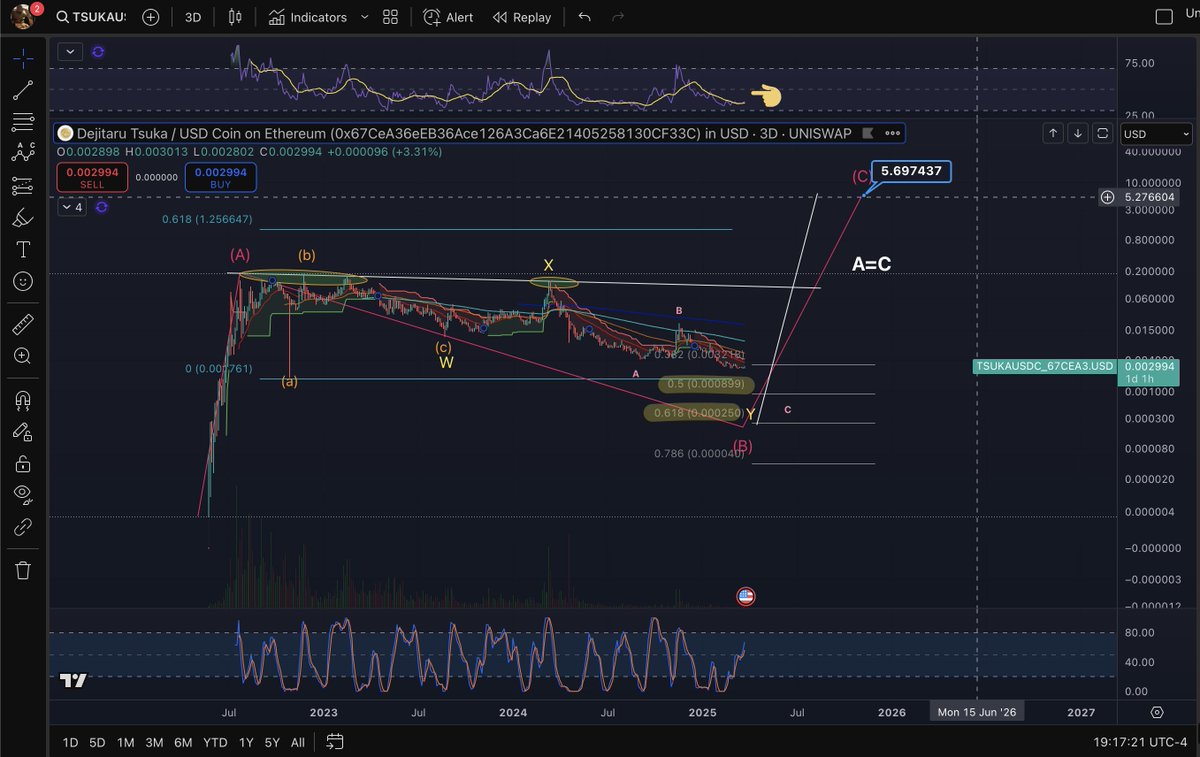Image resolution: width=1200 pixels, height=757 pixels.
Task: Open the USD currency dropdown
Action: coord(1157,134)
